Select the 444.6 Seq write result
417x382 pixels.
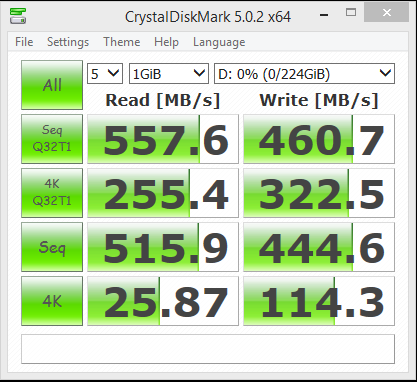pos(319,247)
